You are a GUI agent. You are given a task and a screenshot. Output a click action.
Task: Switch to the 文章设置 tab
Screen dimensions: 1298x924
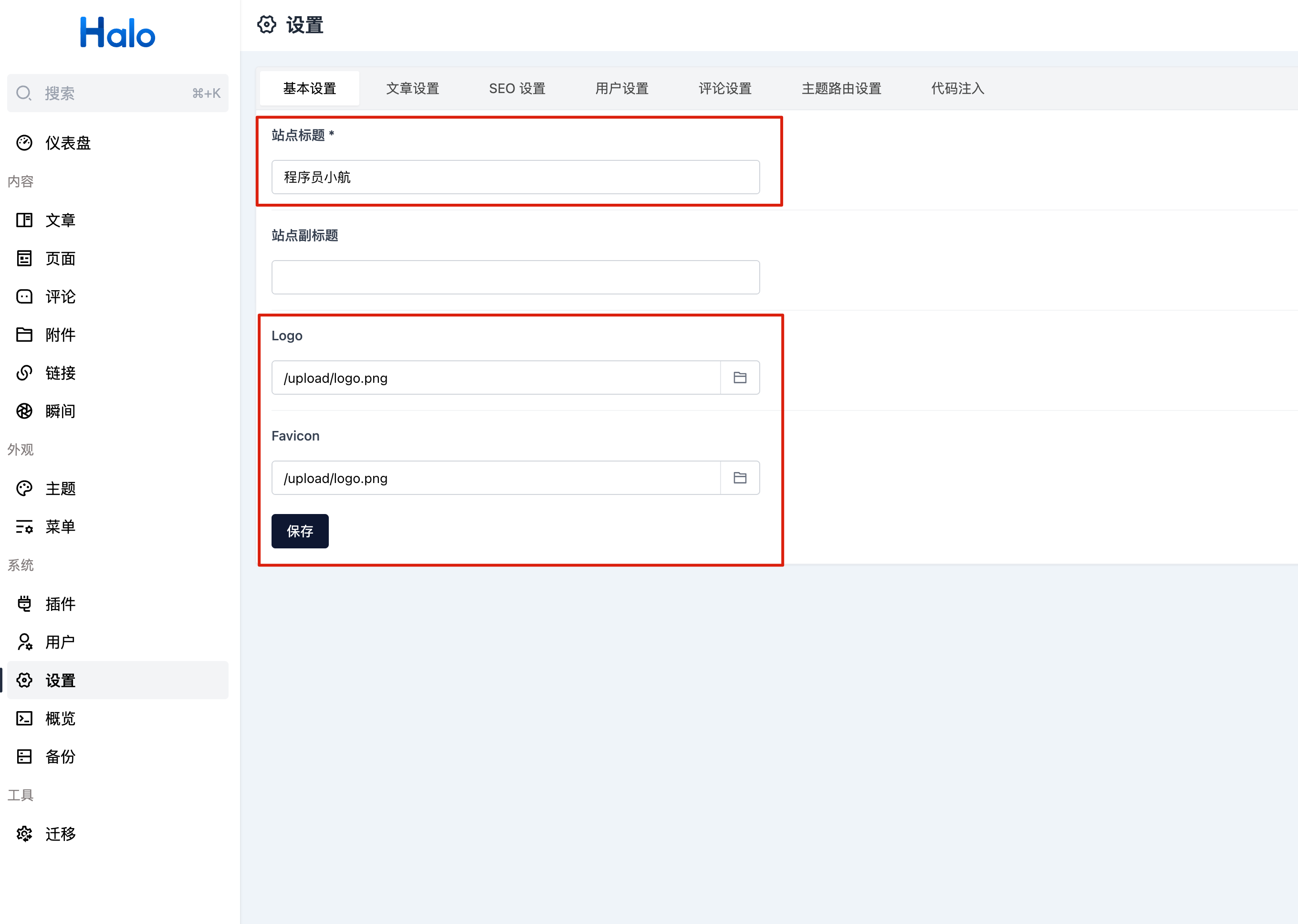pyautogui.click(x=412, y=88)
